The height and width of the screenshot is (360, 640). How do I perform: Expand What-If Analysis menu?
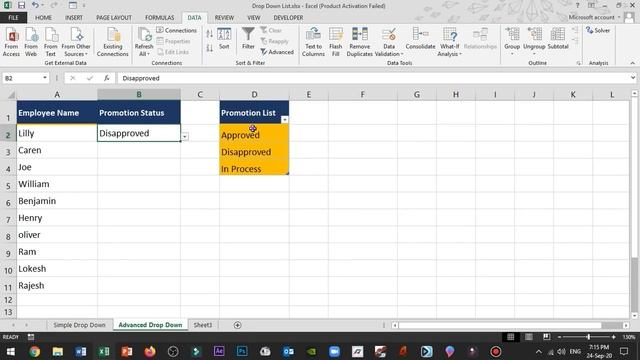pyautogui.click(x=449, y=42)
